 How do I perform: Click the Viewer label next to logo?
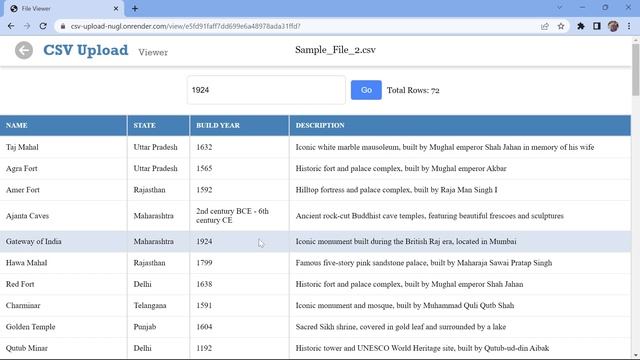(153, 52)
